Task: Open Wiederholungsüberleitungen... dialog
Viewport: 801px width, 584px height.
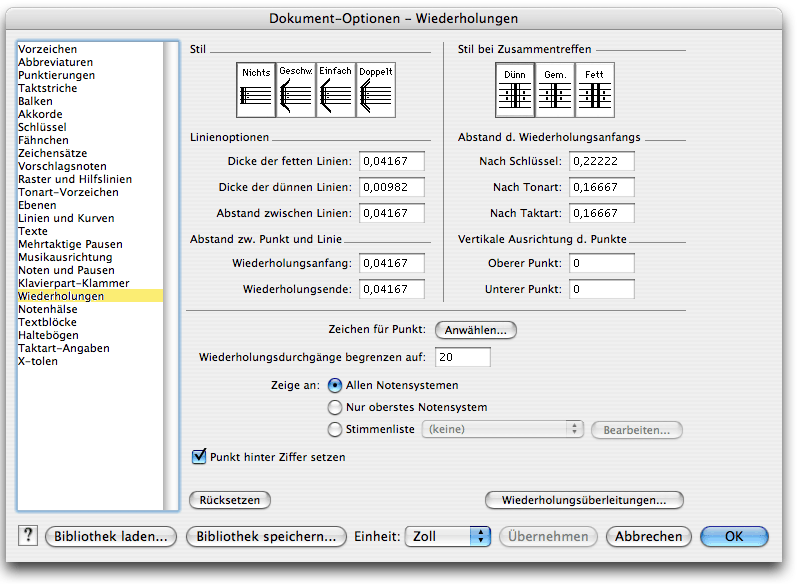Action: tap(584, 500)
